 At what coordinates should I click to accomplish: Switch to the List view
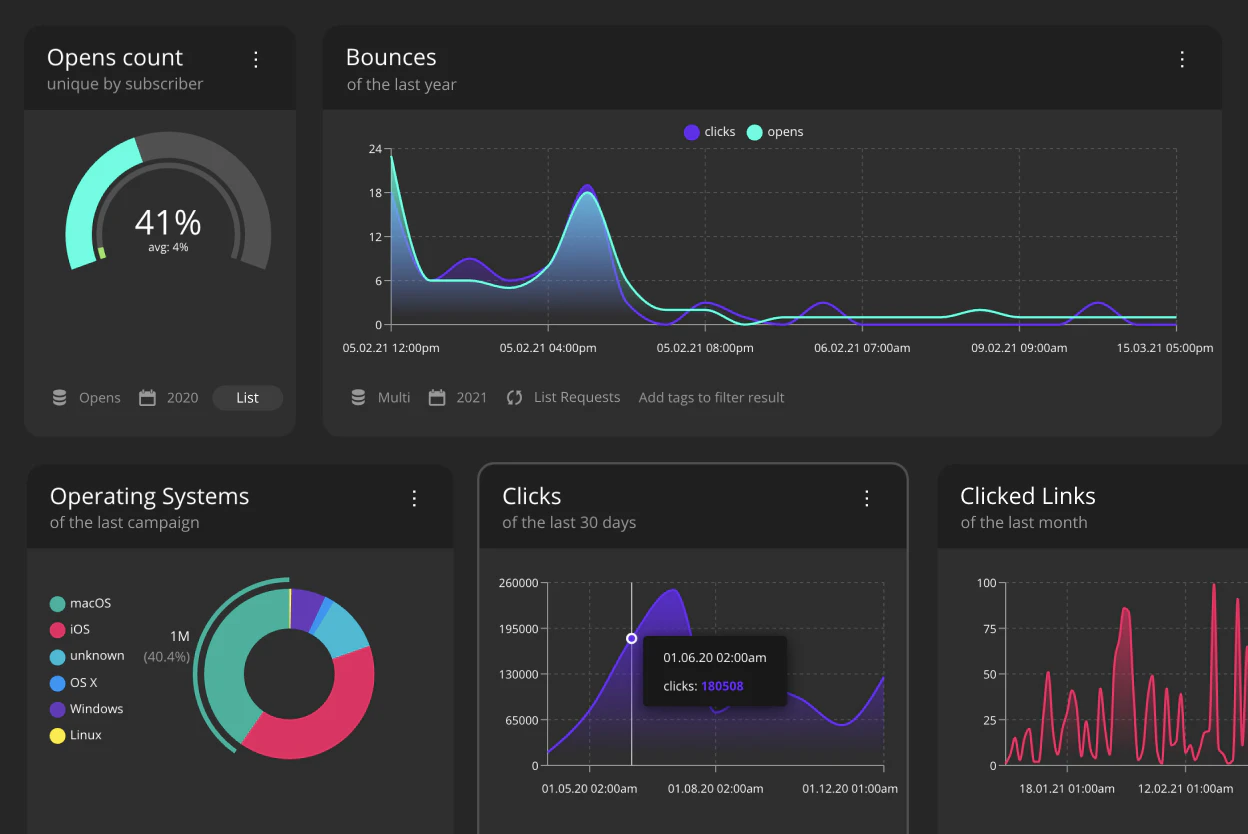pyautogui.click(x=247, y=397)
